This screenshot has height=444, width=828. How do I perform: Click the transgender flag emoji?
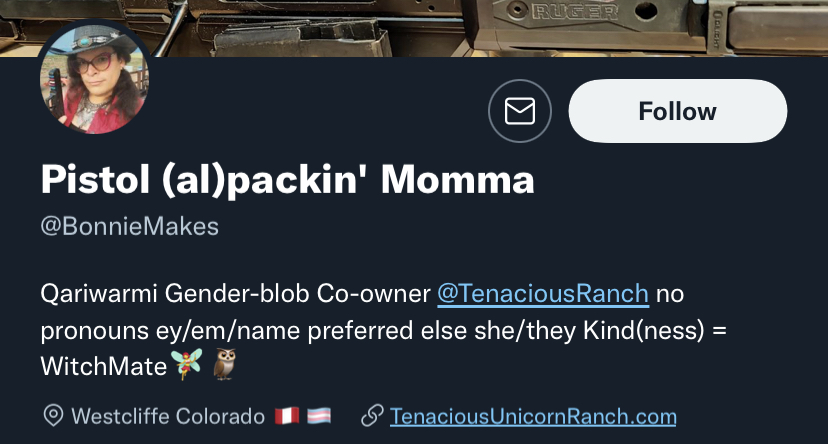tap(319, 416)
